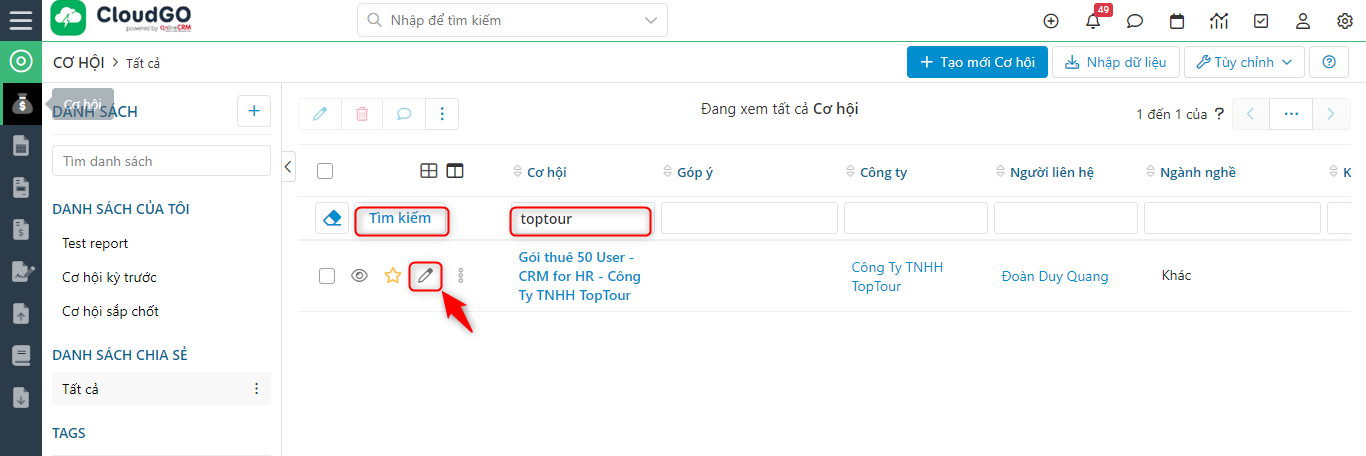
Task: Preview record with the eye icon
Action: [x=360, y=276]
